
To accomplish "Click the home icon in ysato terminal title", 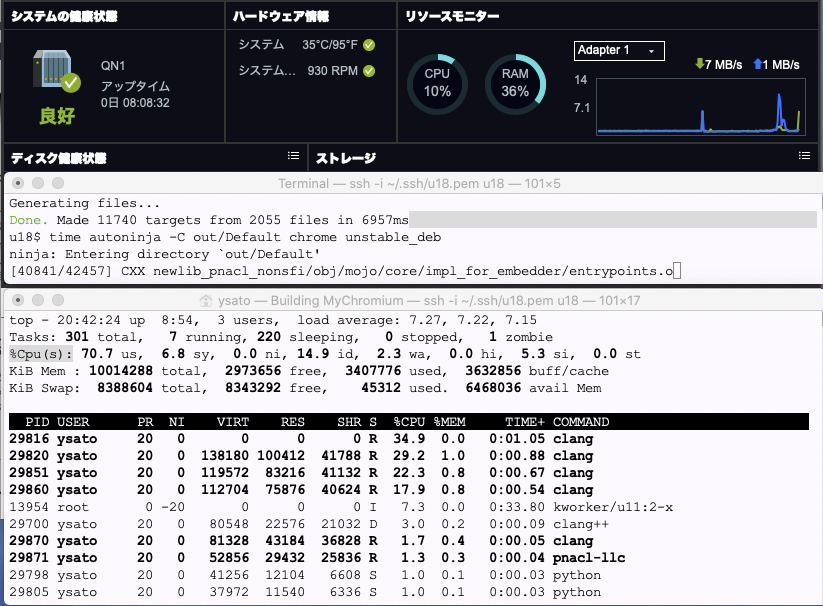I will 208,300.
